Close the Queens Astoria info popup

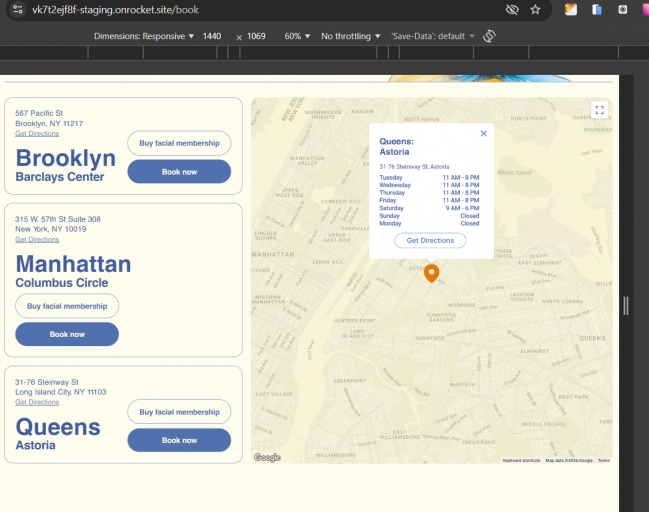click(483, 133)
